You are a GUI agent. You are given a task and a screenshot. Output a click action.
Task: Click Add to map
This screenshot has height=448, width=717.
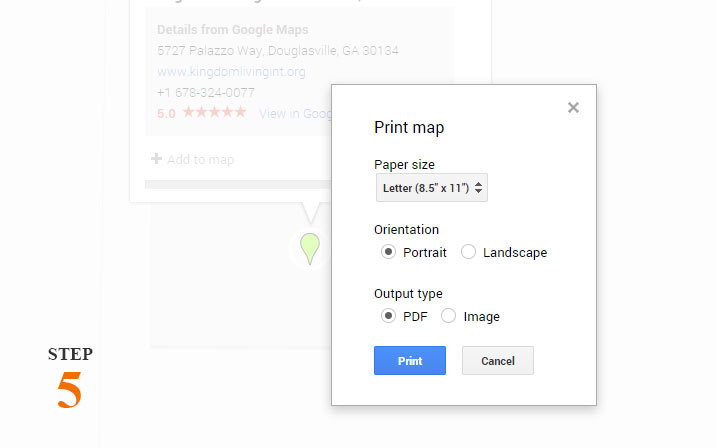pos(200,160)
